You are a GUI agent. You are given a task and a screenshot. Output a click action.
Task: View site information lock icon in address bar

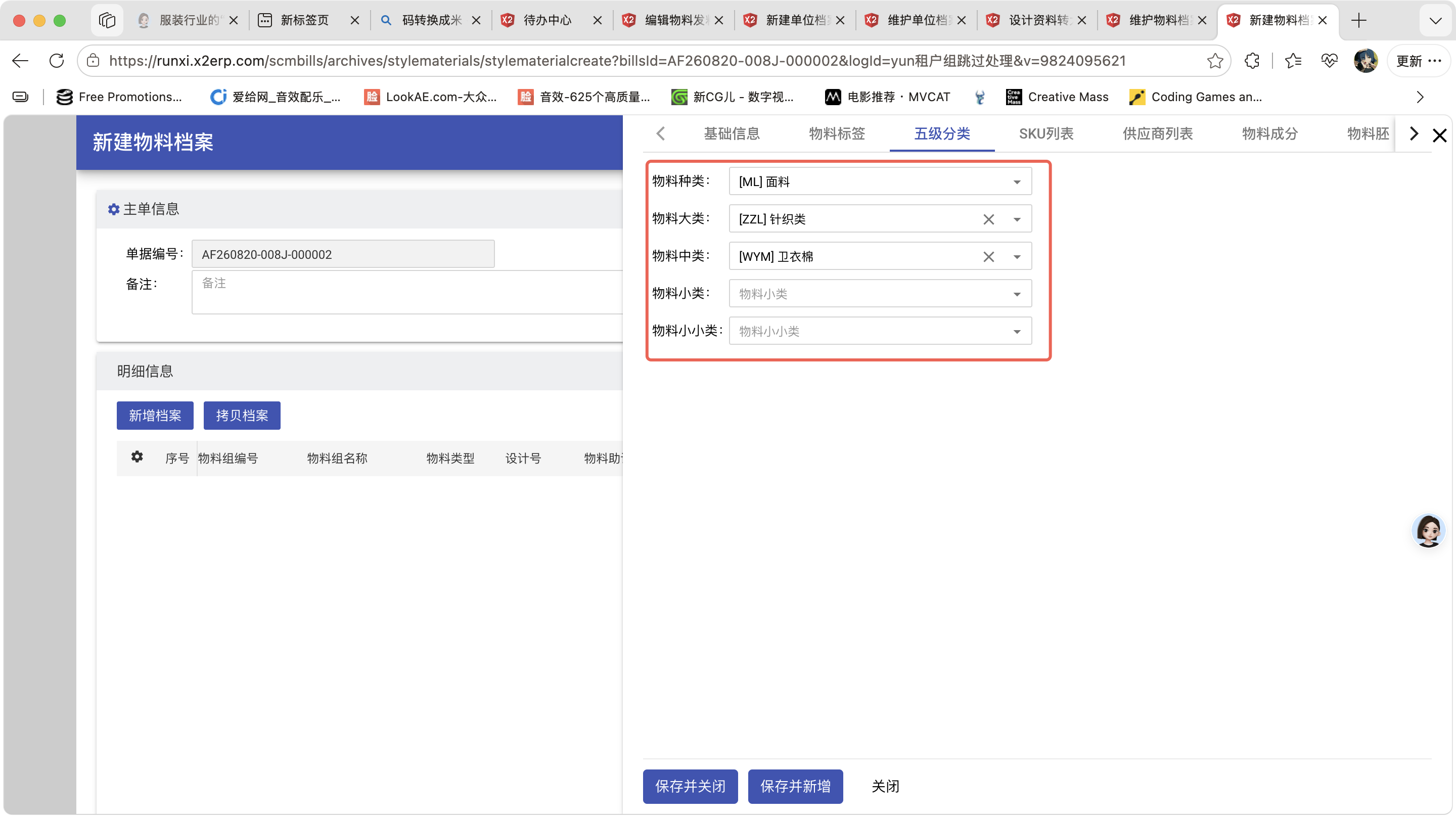tap(93, 61)
